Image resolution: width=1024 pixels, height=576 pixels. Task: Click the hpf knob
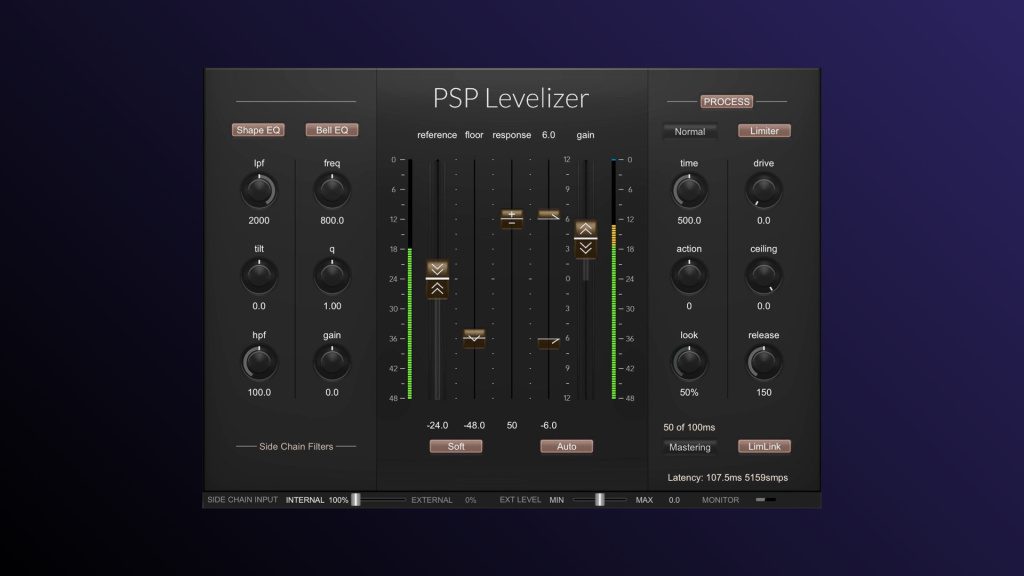pos(259,362)
